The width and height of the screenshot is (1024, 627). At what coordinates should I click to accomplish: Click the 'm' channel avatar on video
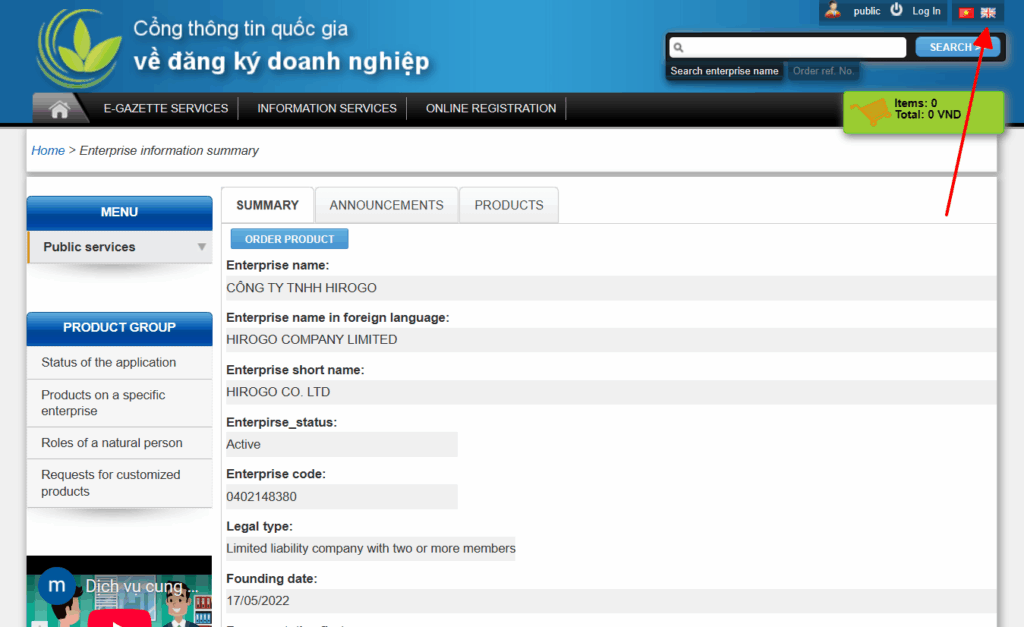pyautogui.click(x=57, y=585)
